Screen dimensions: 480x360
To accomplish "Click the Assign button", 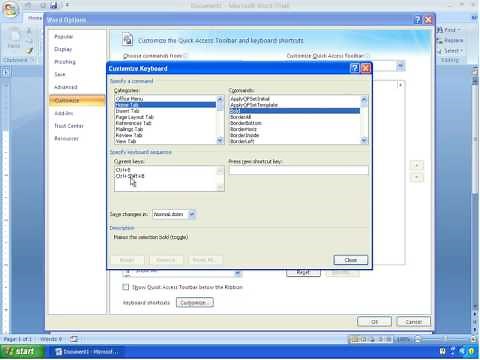I will tap(127, 260).
